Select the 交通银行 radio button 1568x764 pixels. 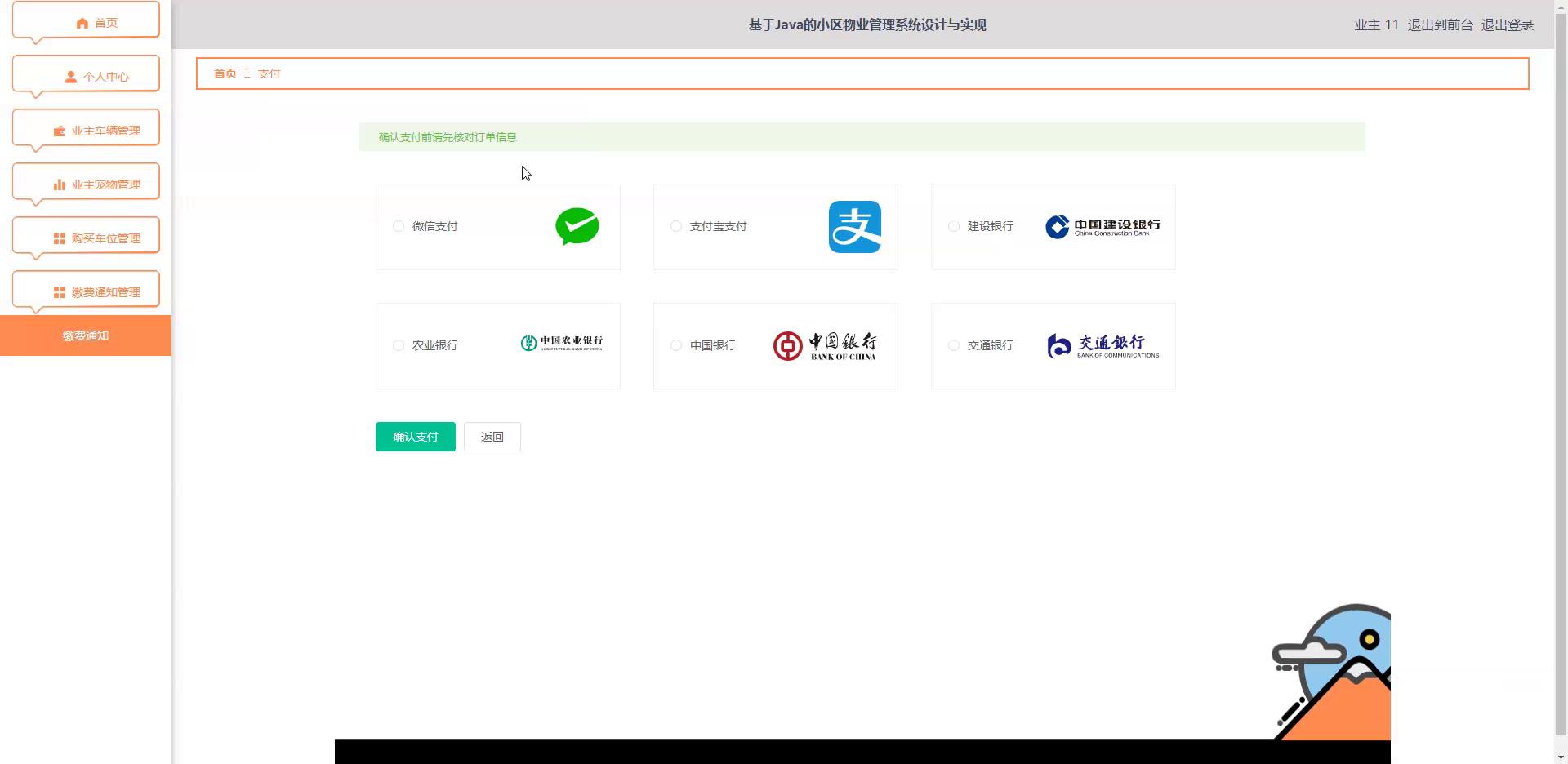coord(954,345)
